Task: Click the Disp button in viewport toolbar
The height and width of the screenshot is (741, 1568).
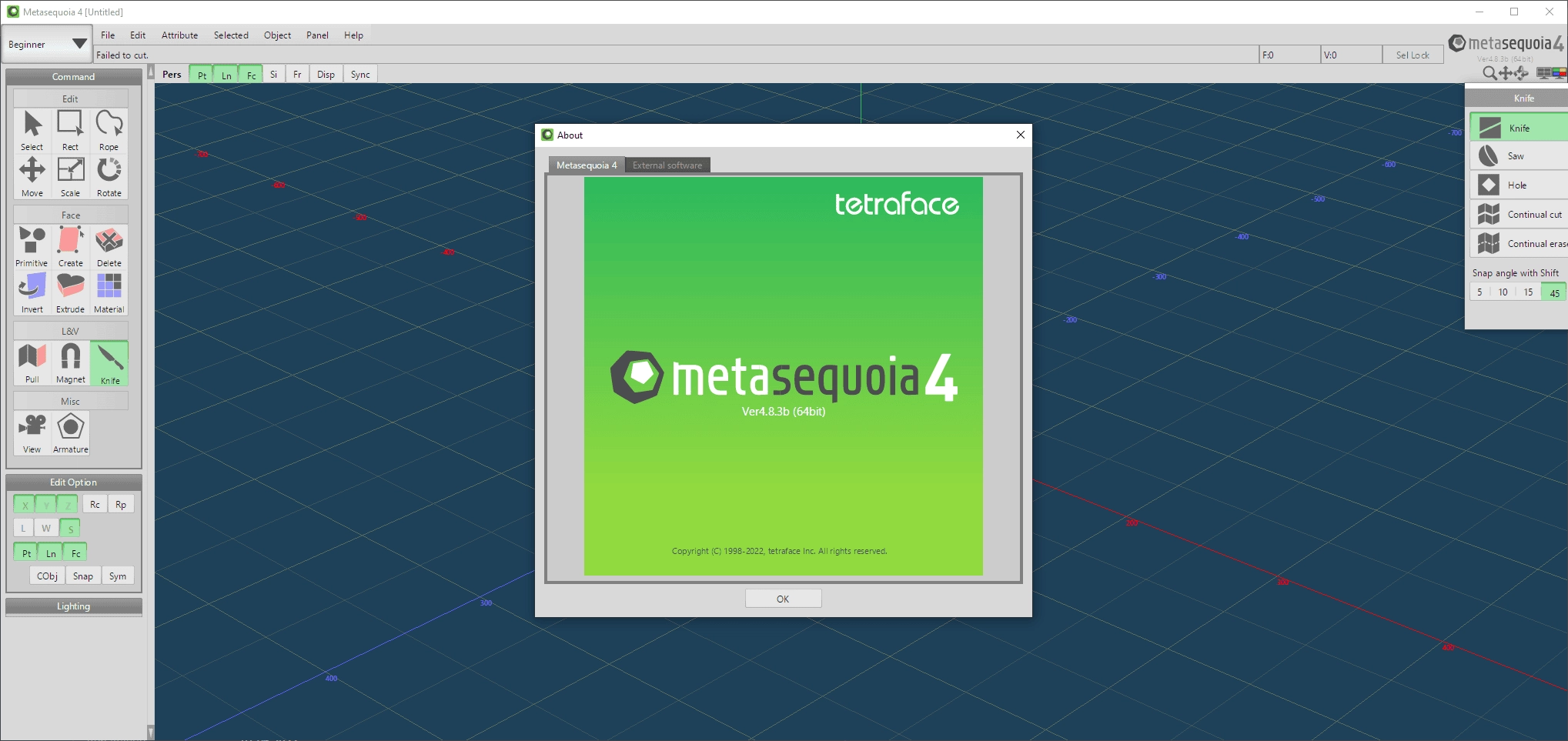Action: tap(326, 75)
